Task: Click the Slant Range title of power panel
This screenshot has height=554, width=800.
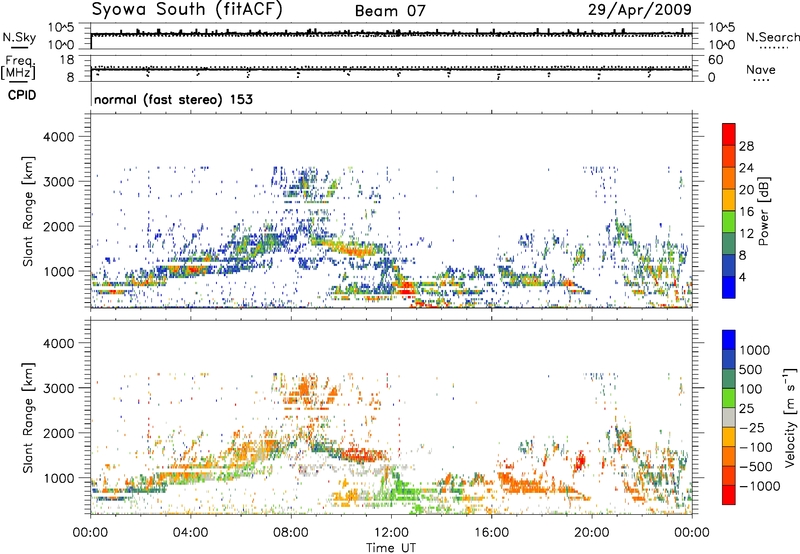Action: [x=28, y=211]
